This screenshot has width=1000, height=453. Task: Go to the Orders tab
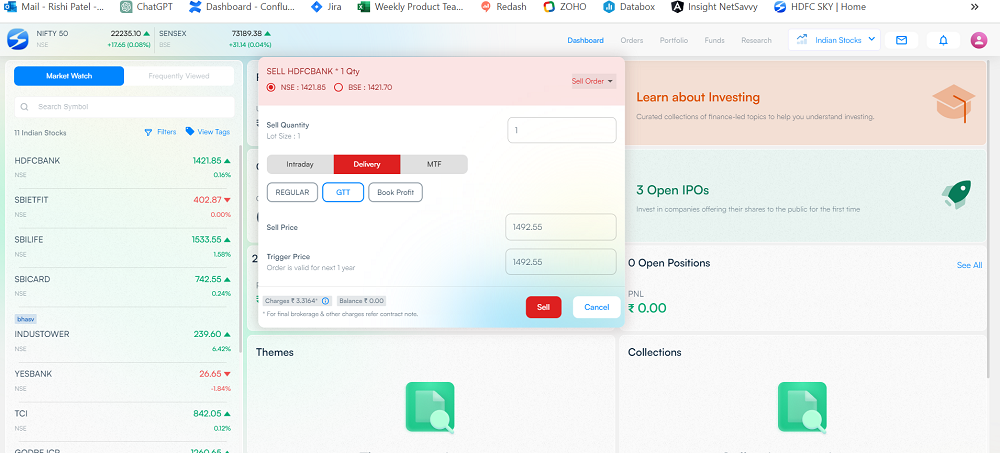click(x=631, y=40)
